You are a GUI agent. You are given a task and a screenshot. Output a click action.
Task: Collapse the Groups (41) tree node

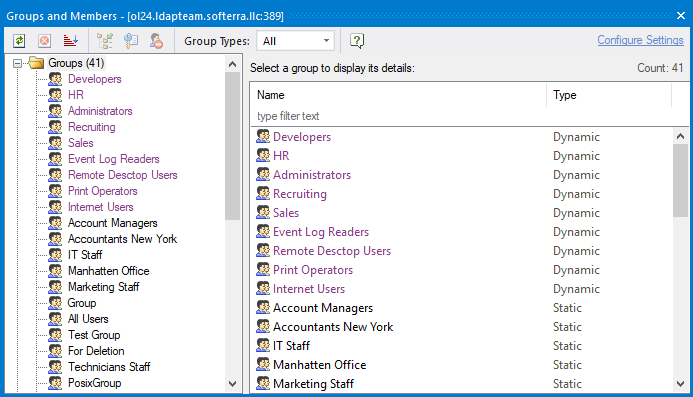[17, 63]
